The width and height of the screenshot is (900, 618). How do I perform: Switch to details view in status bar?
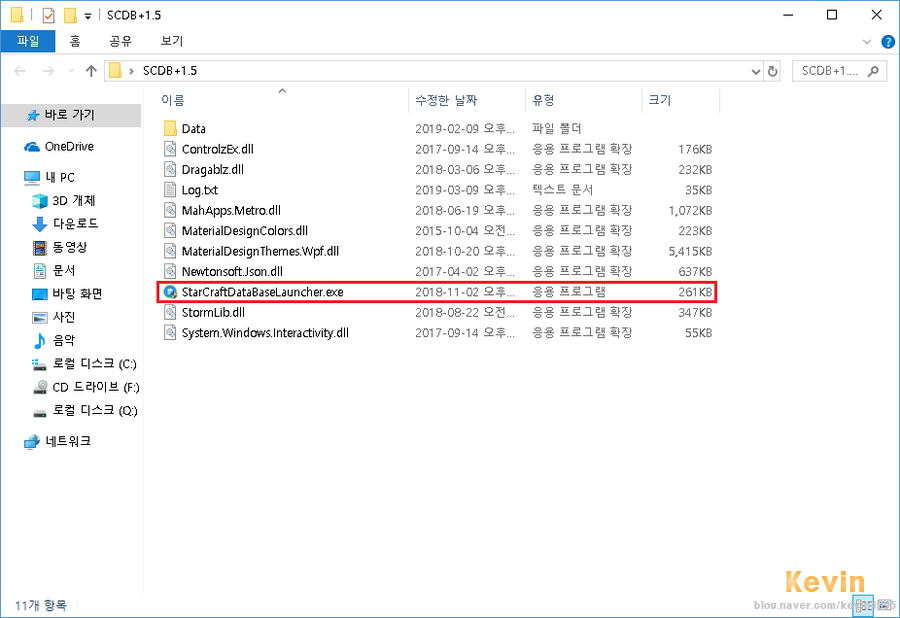[862, 606]
